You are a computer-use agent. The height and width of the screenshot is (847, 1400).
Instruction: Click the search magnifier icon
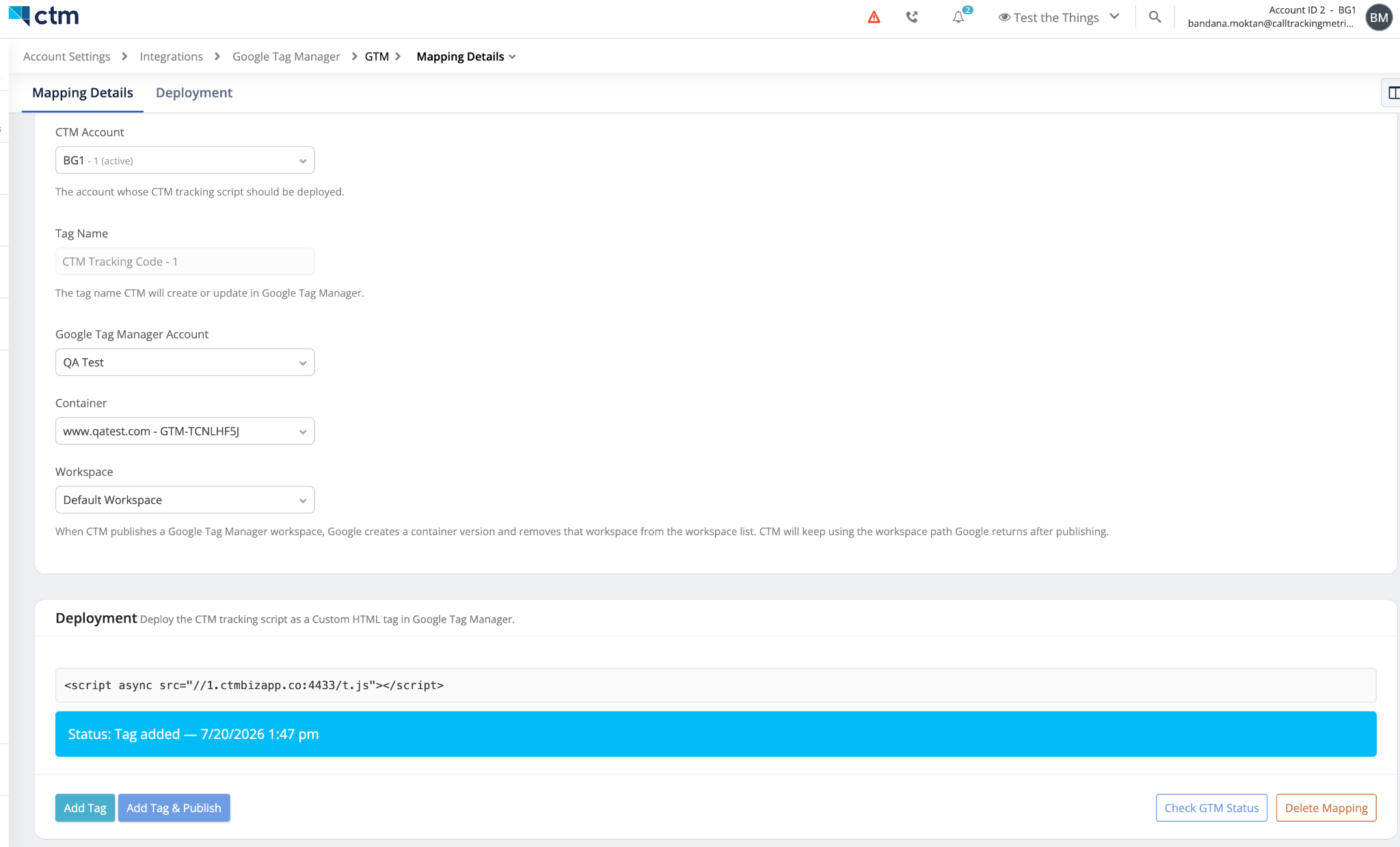click(1155, 17)
